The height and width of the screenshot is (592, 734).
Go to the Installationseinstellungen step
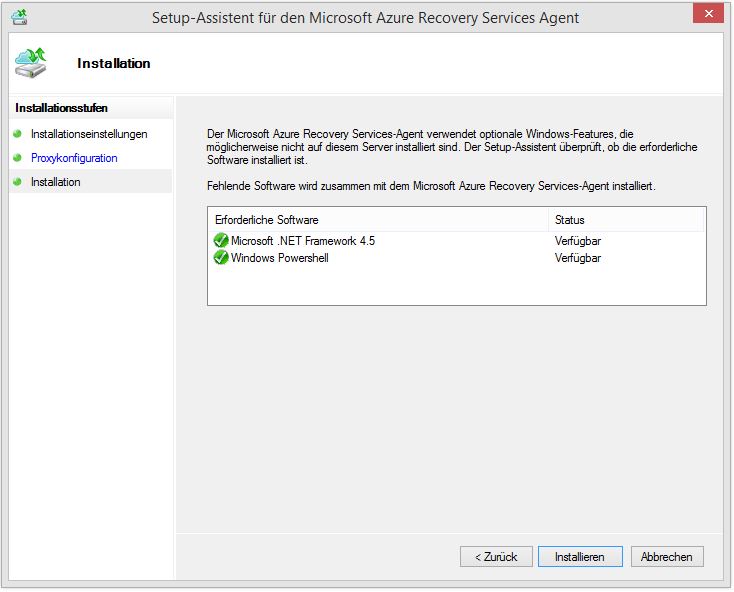[89, 134]
